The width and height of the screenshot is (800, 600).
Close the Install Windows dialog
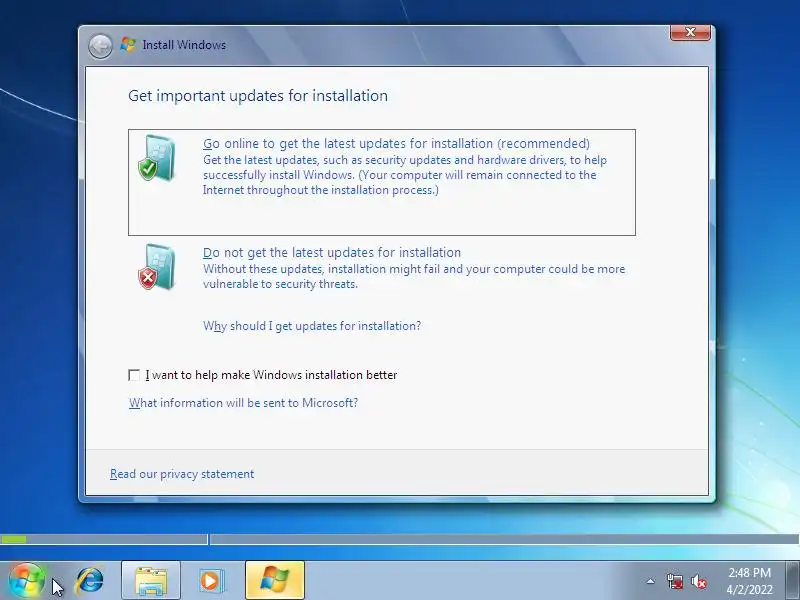point(690,32)
